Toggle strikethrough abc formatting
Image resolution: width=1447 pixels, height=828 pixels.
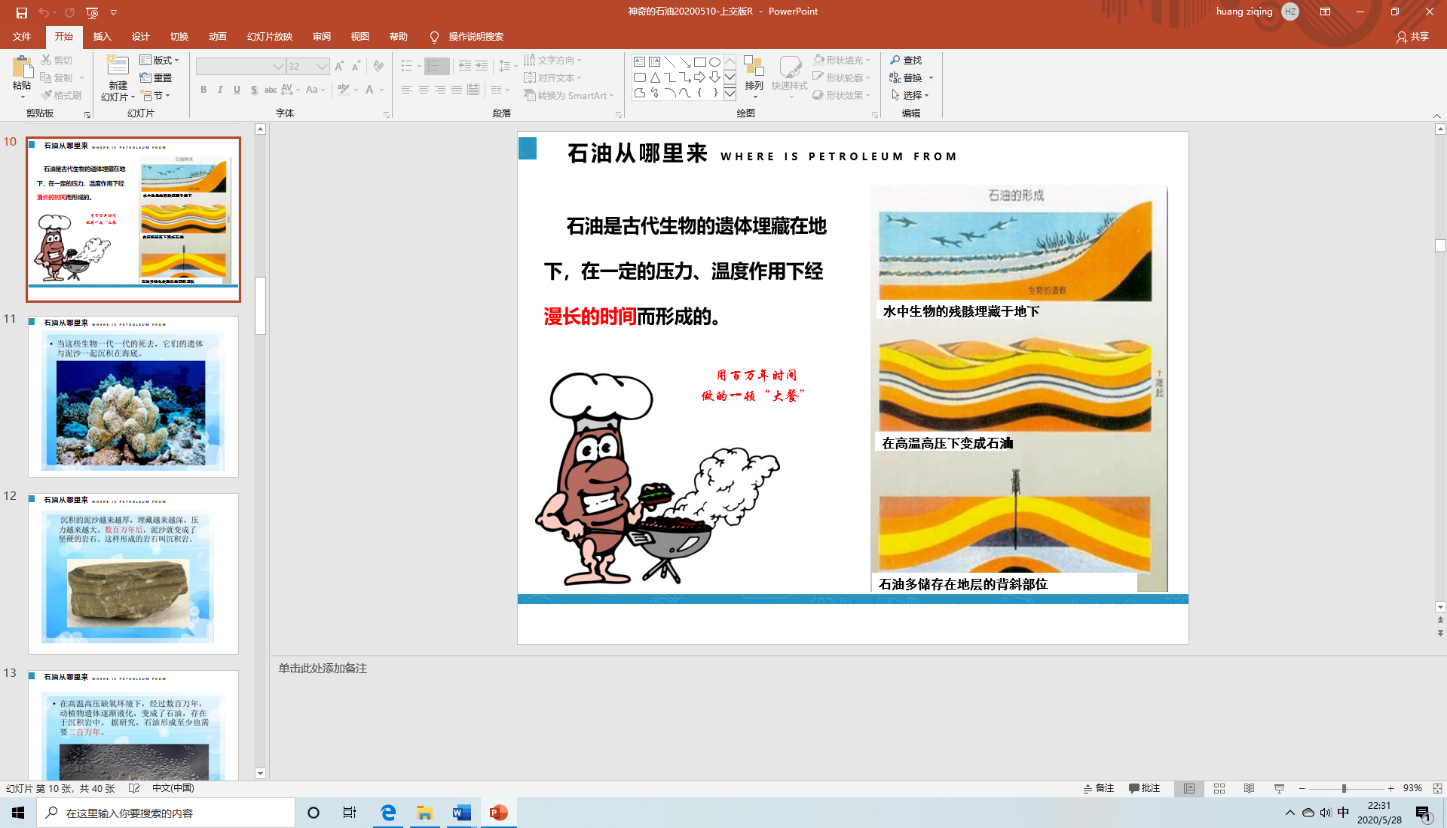[272, 90]
